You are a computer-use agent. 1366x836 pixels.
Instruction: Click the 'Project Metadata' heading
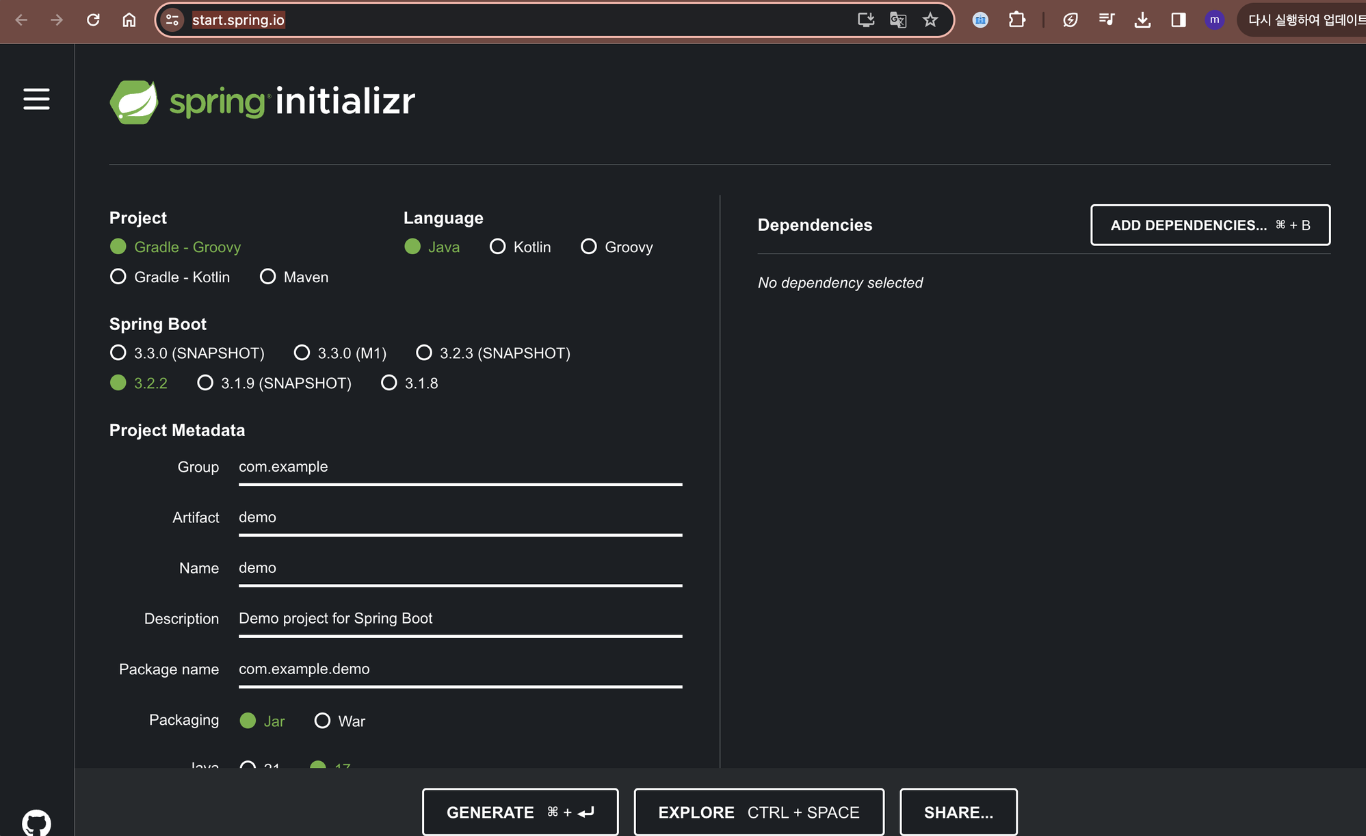point(177,430)
